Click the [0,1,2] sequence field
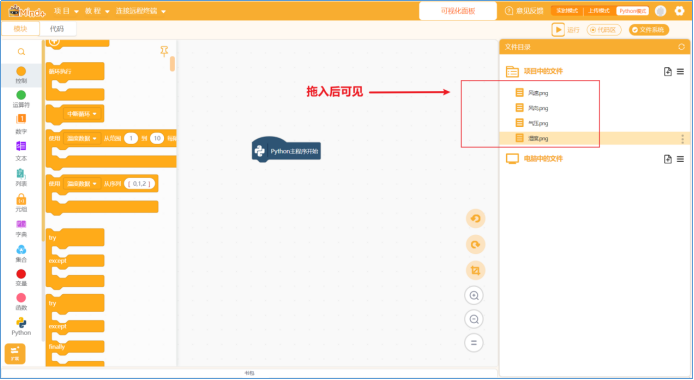 tap(139, 184)
